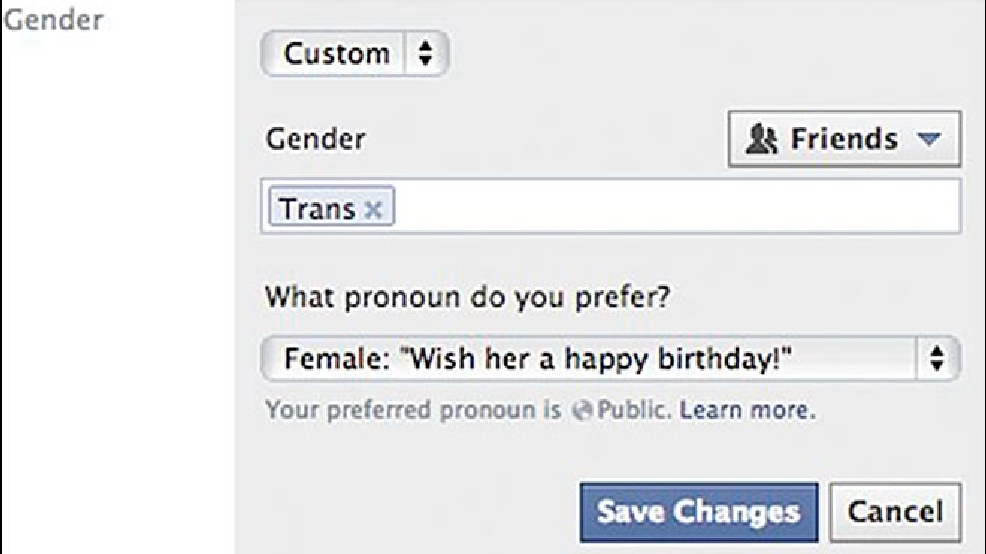Viewport: 986px width, 554px height.
Task: Open the Friends audience privacy dropdown
Action: (x=844, y=139)
